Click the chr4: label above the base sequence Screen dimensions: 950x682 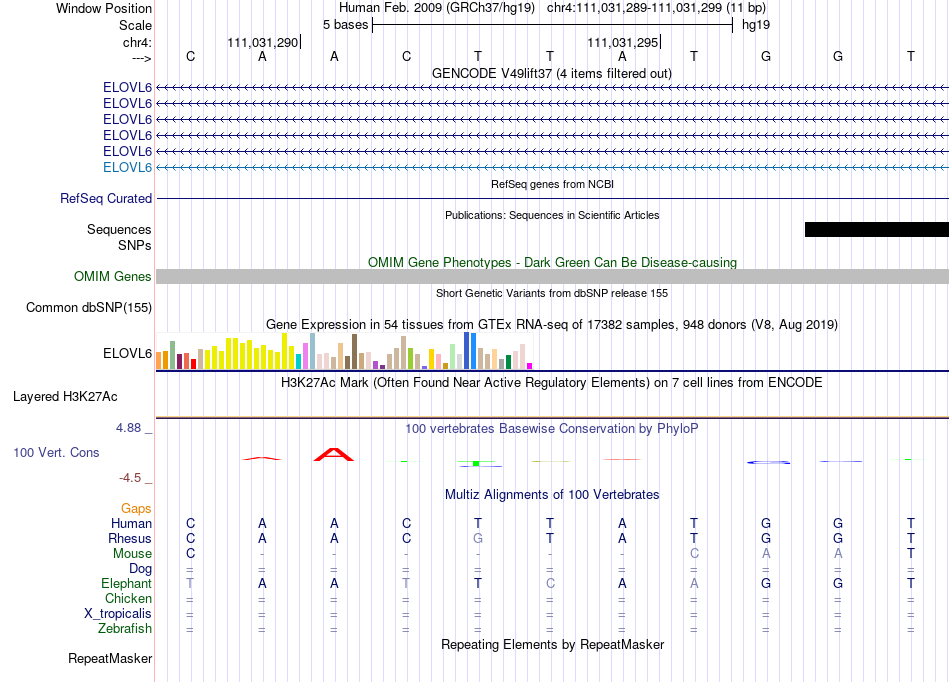coord(137,42)
